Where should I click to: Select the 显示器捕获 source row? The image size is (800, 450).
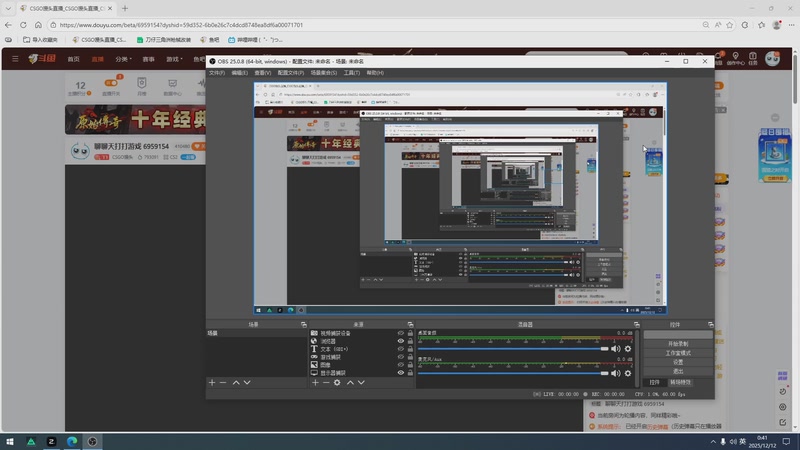tap(361, 373)
